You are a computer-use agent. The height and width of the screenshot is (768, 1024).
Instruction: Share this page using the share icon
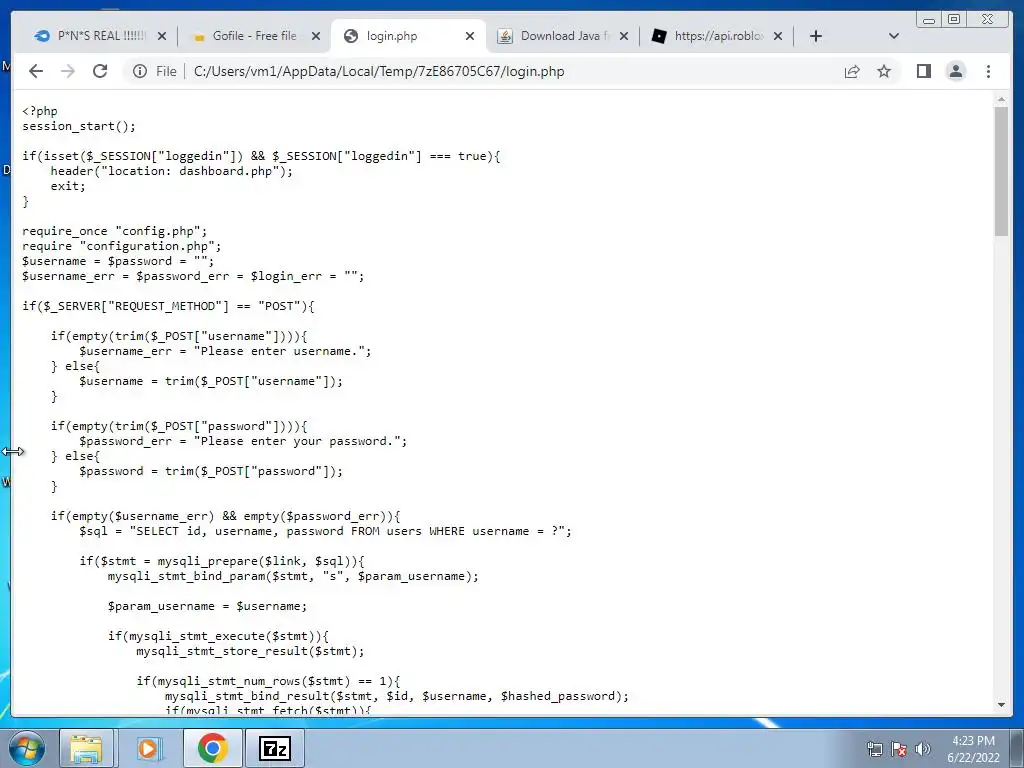point(852,71)
